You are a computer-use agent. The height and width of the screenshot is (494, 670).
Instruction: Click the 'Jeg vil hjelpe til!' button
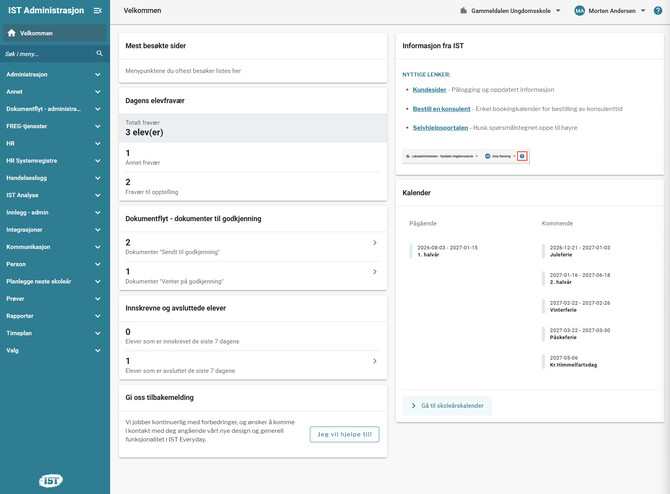(x=344, y=435)
